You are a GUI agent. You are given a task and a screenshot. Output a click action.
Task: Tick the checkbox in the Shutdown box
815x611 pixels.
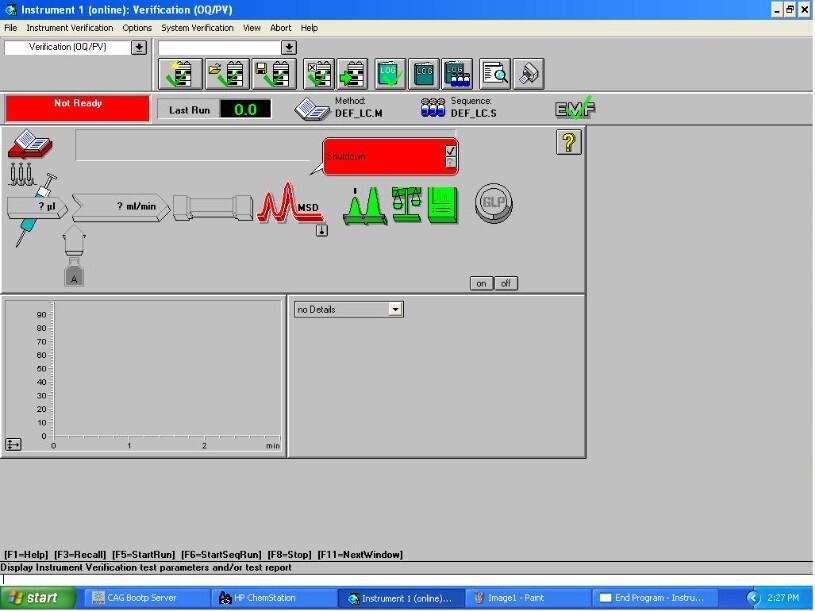click(451, 151)
